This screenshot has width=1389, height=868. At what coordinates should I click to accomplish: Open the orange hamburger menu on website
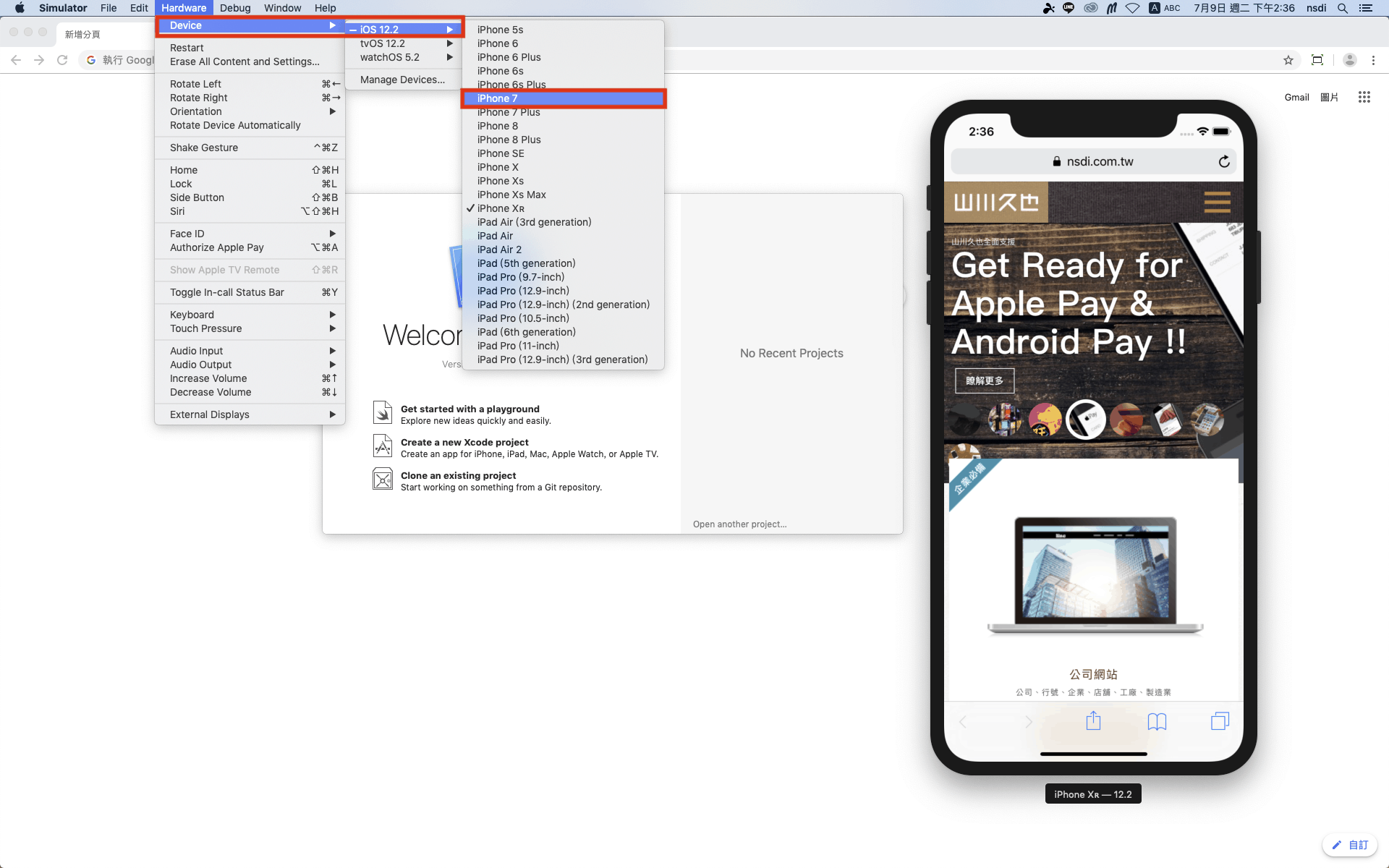click(1217, 202)
